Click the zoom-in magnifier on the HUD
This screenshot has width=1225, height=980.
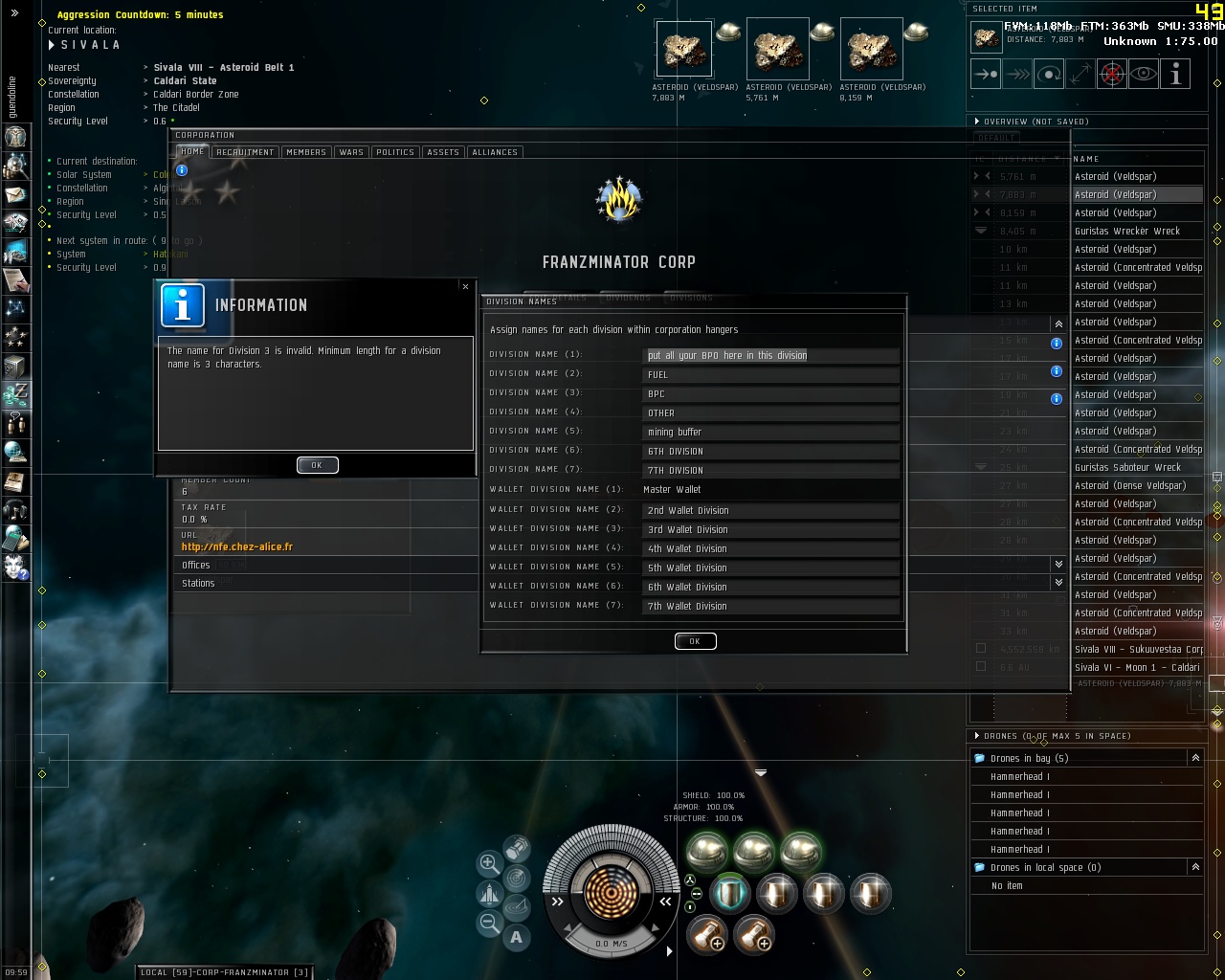click(489, 863)
